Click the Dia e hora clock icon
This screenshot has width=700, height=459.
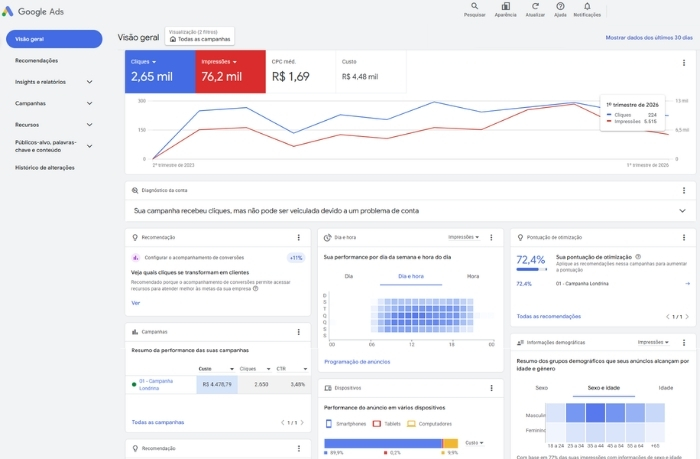click(x=327, y=238)
